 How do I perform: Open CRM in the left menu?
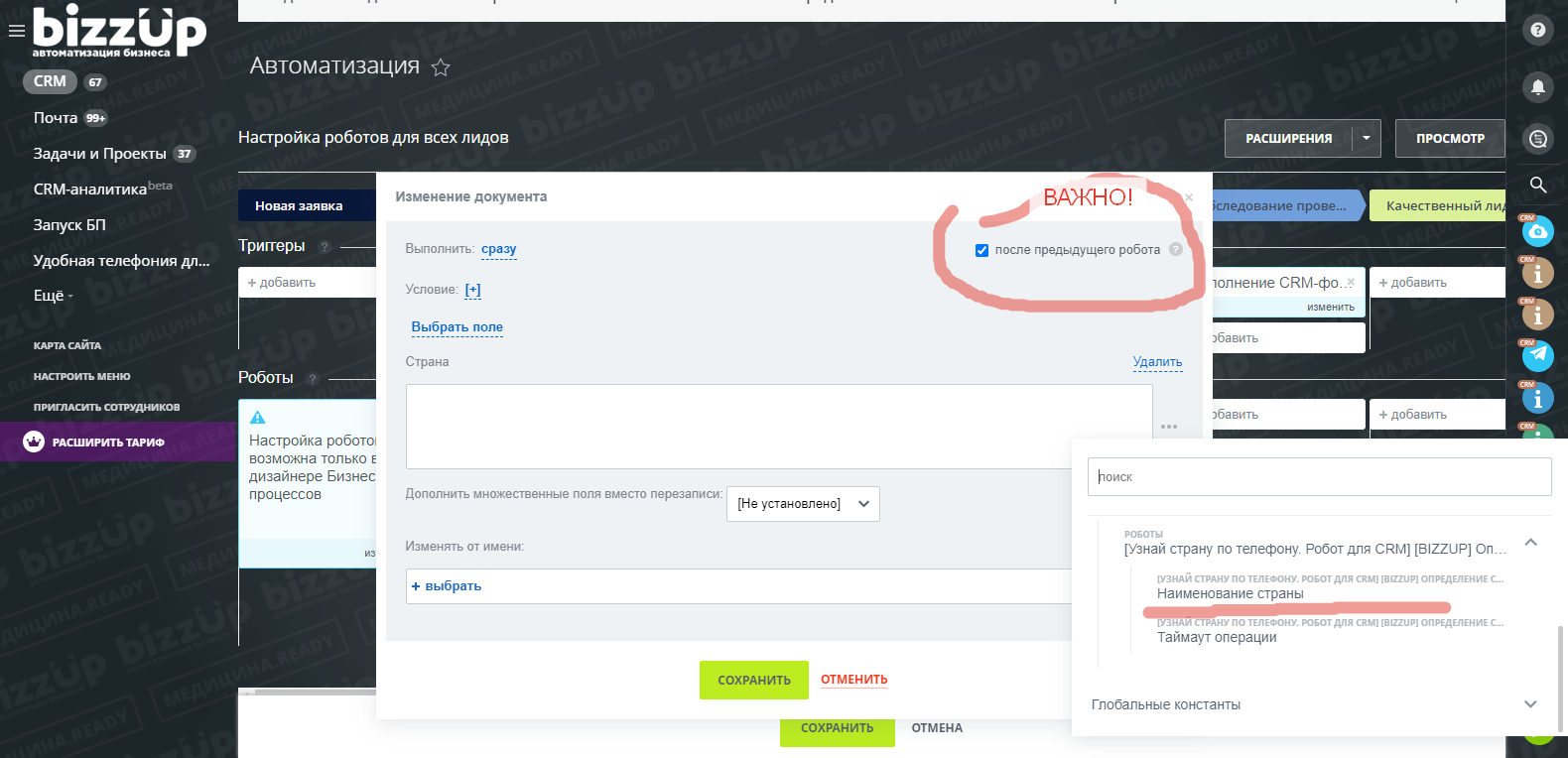50,81
